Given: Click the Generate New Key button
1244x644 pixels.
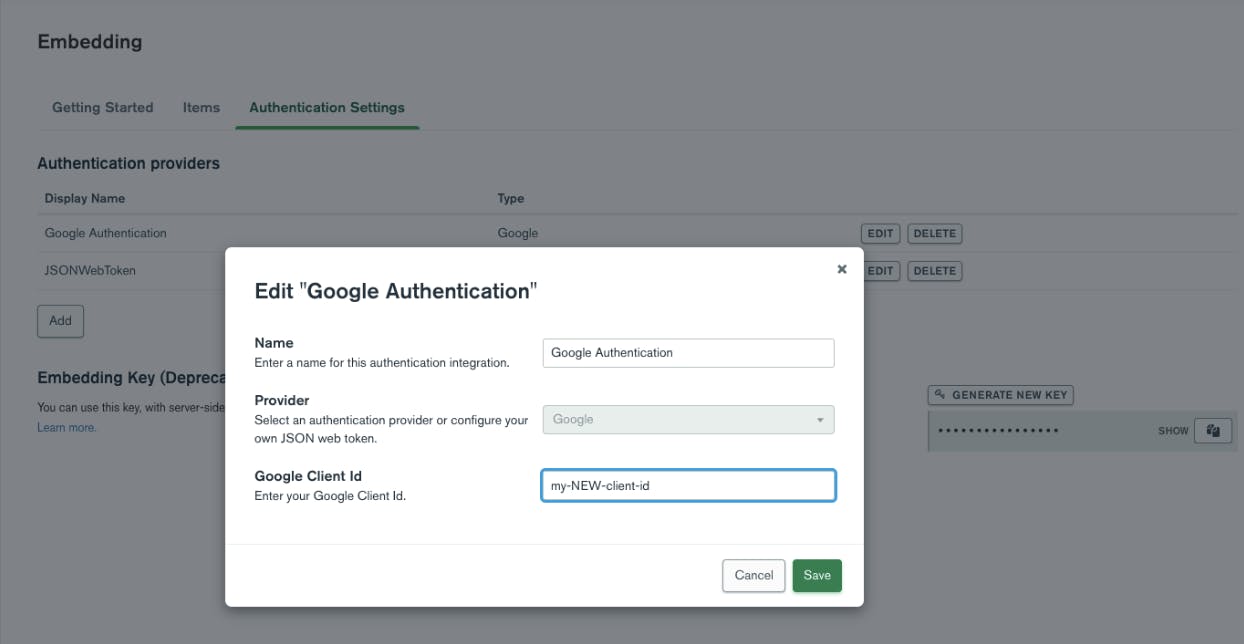Looking at the screenshot, I should coord(1000,395).
